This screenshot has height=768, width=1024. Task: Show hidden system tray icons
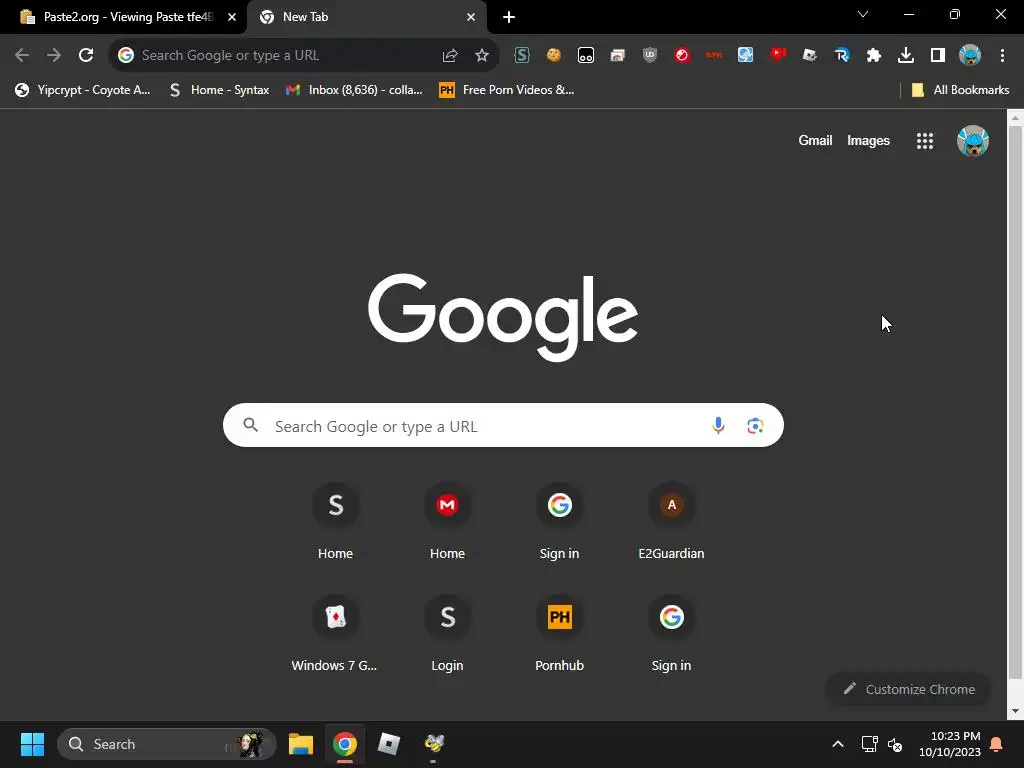838,744
